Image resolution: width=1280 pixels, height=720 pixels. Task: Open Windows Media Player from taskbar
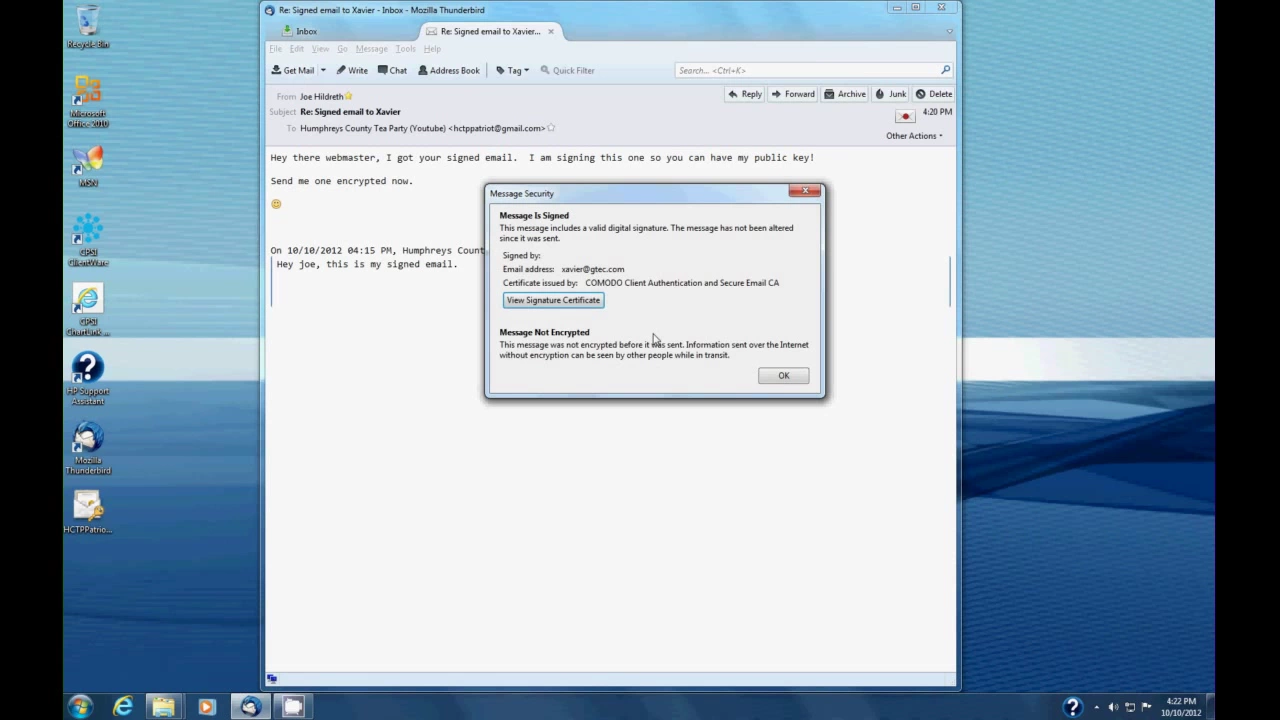[207, 706]
